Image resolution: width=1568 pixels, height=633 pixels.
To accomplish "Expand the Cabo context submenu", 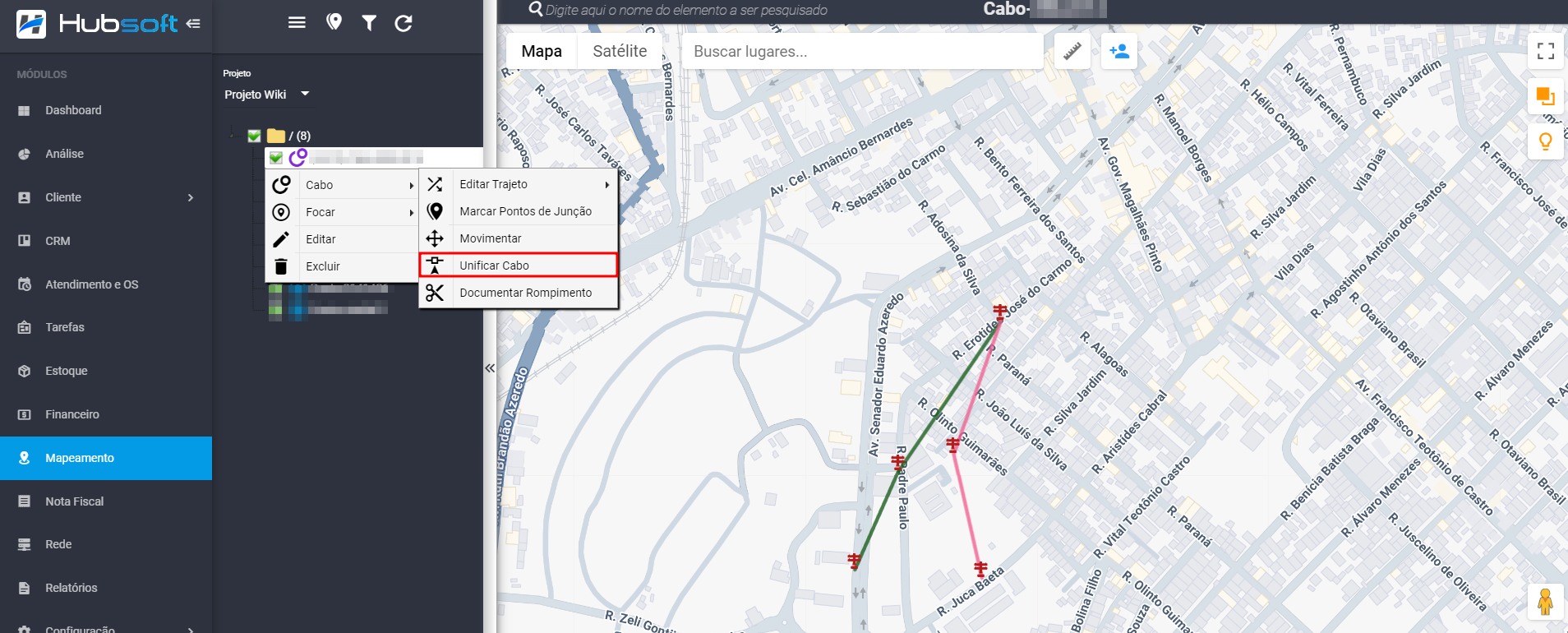I will pos(343,185).
